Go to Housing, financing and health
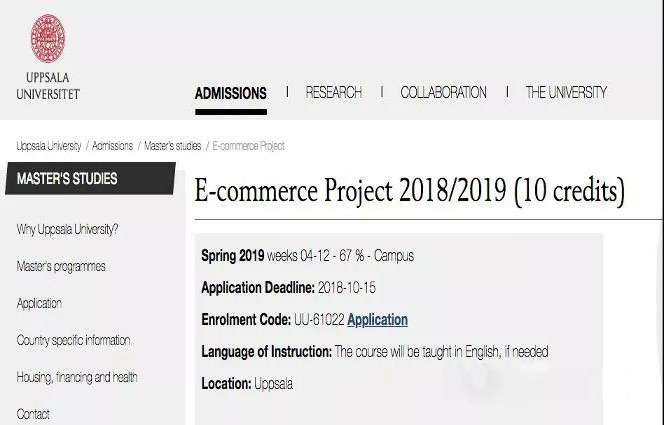The height and width of the screenshot is (425, 664). [77, 377]
